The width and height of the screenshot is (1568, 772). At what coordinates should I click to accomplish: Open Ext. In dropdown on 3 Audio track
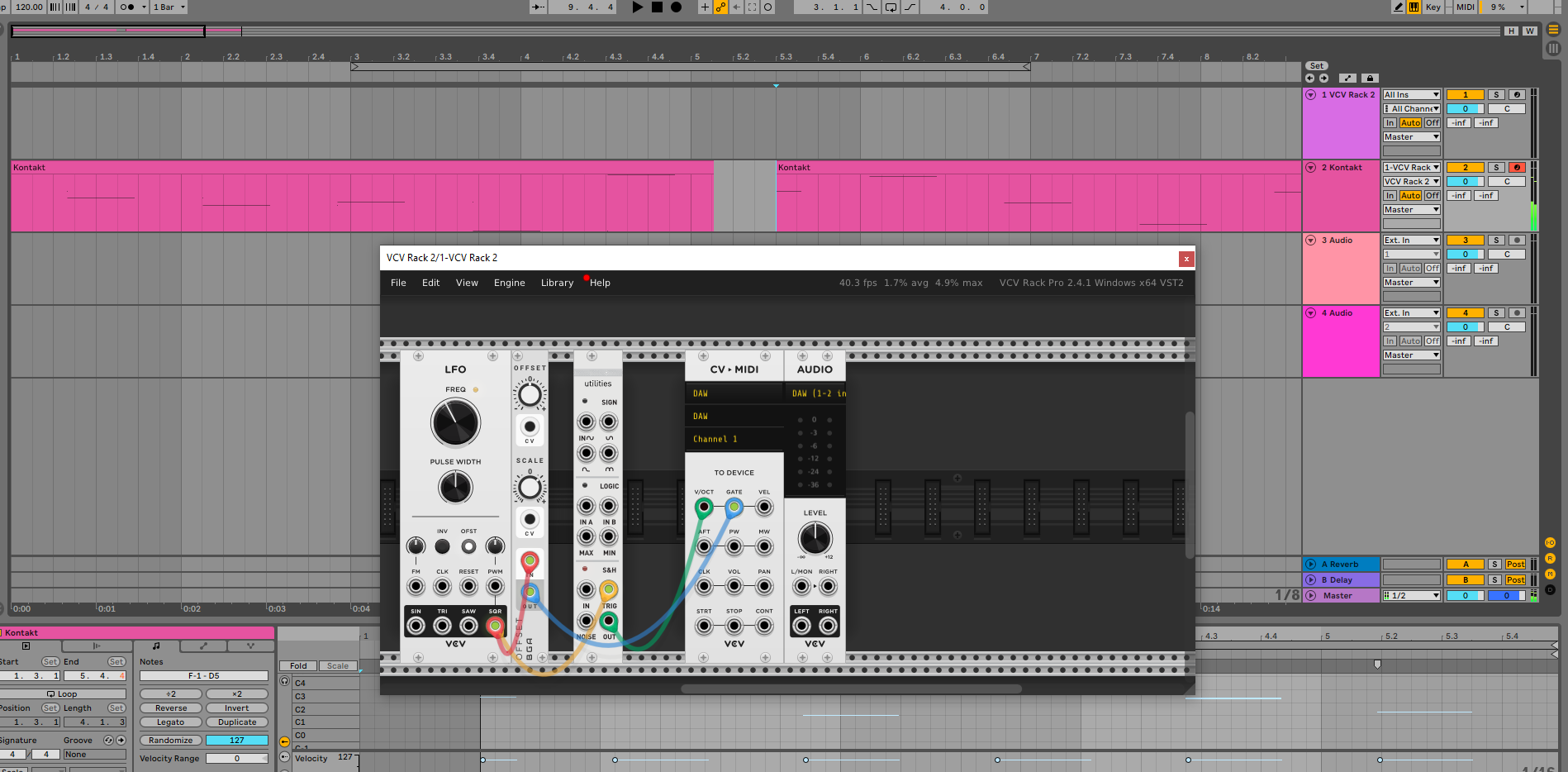[1412, 241]
